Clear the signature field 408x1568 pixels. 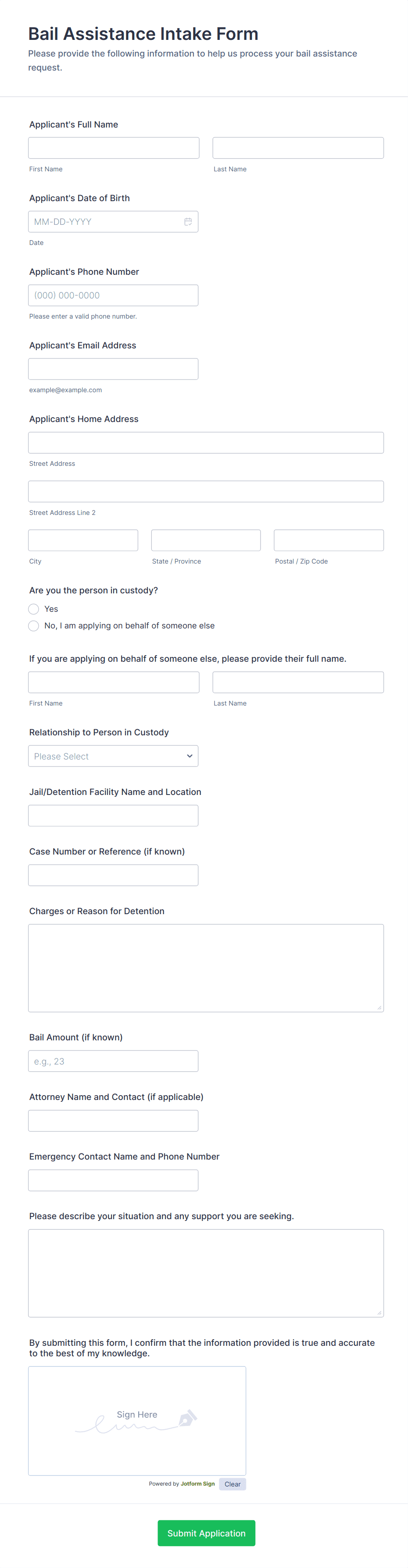(232, 1484)
